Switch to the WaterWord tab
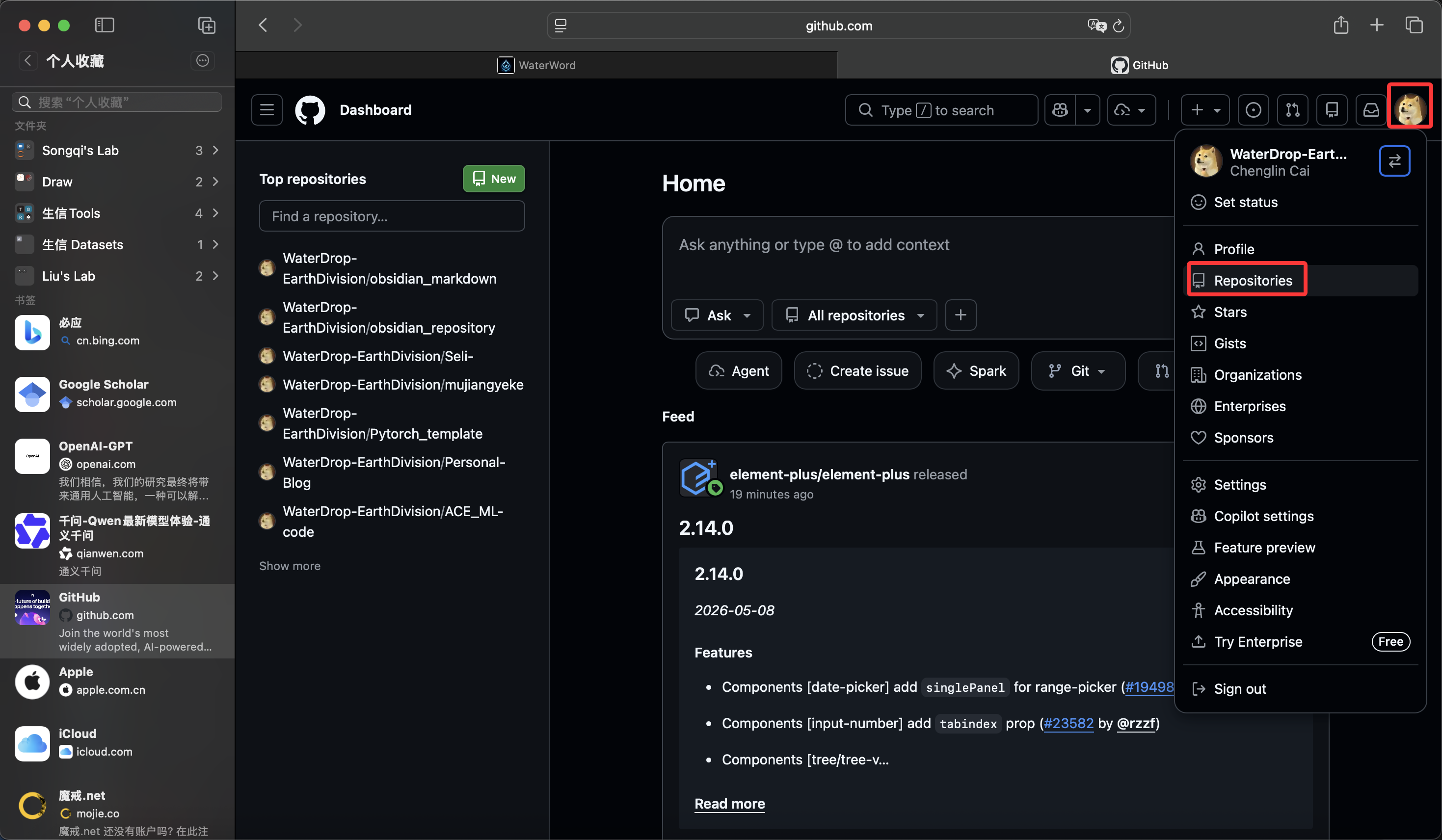The width and height of the screenshot is (1442, 840). pos(536,65)
